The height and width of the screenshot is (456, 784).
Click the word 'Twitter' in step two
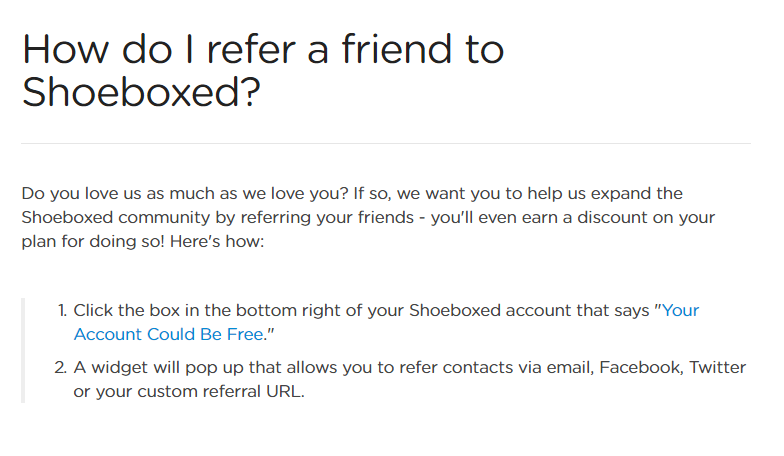point(718,368)
